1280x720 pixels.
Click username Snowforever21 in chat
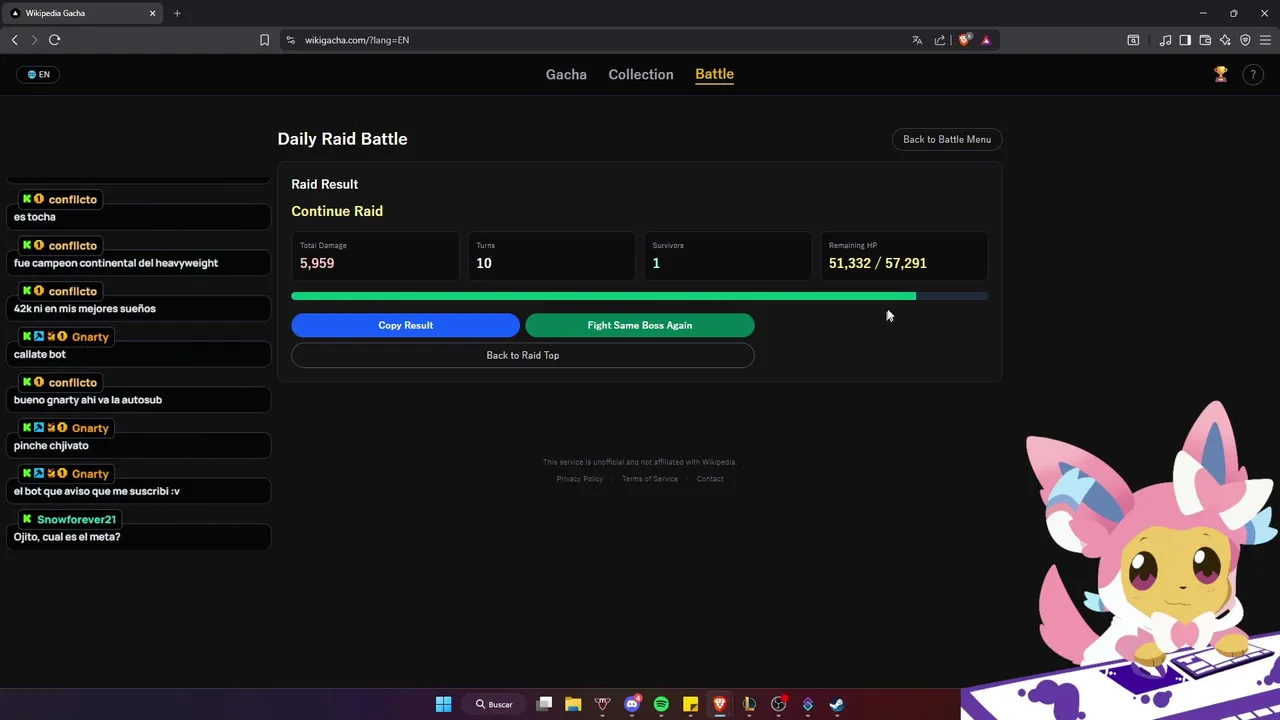coord(77,520)
